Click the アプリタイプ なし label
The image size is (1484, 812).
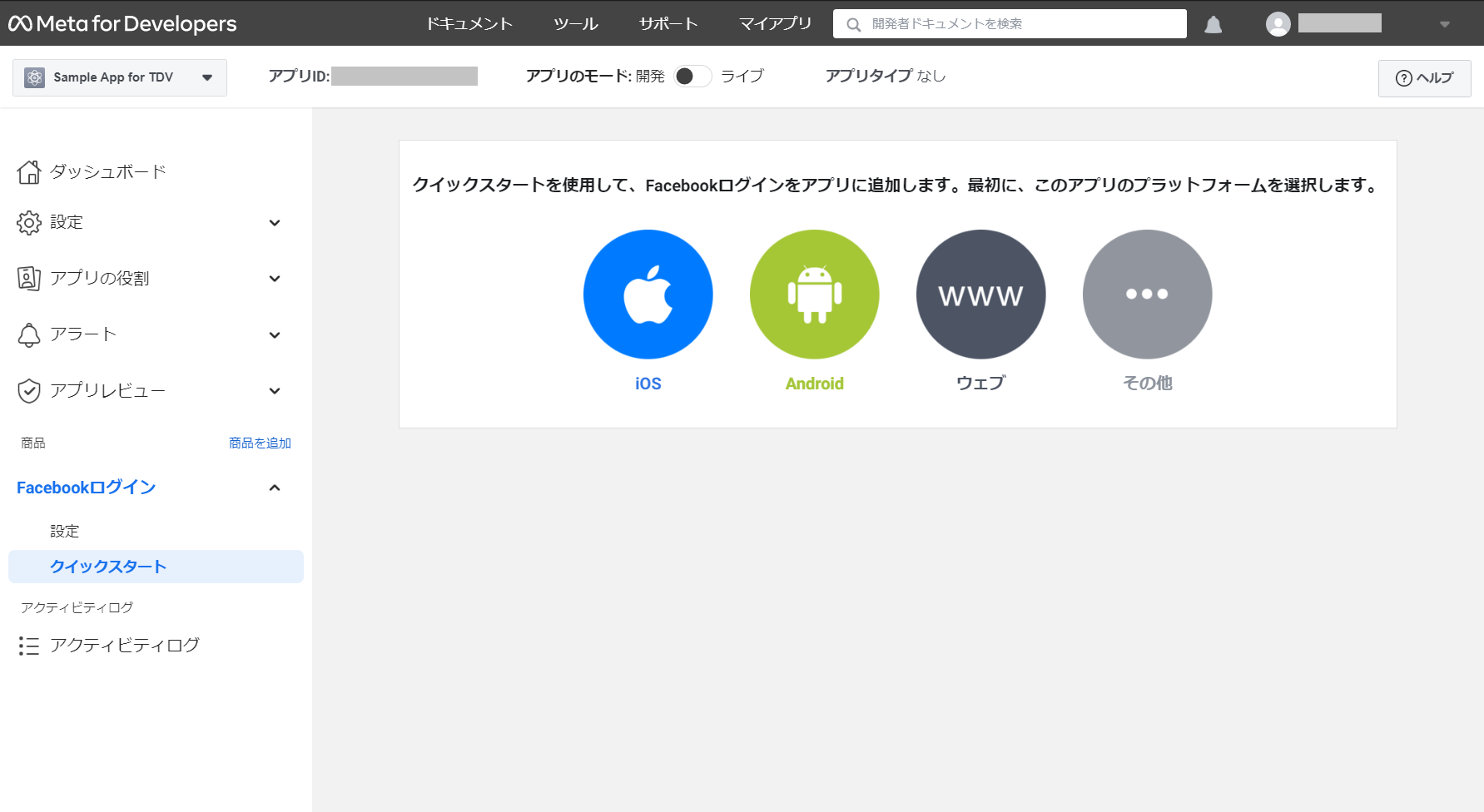point(886,76)
